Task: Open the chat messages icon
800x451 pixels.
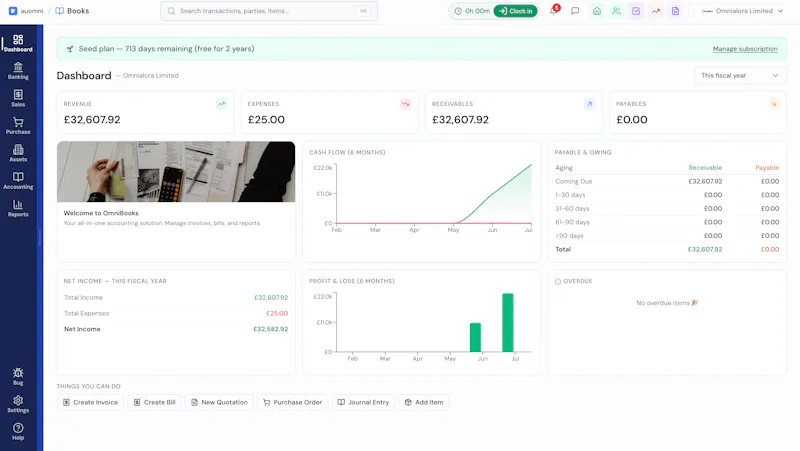Action: (x=575, y=11)
